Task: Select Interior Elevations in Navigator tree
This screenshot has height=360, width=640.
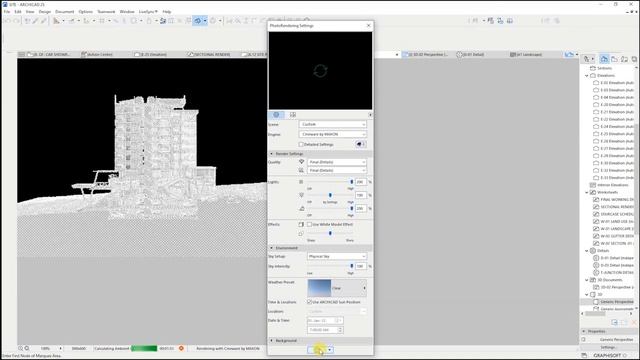Action: (612, 185)
